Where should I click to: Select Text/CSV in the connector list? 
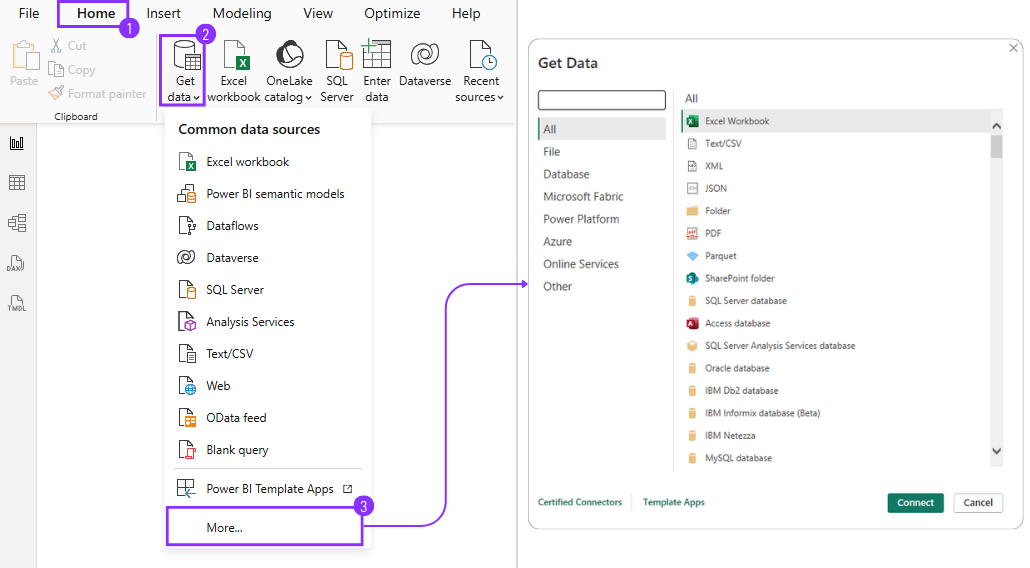pyautogui.click(x=836, y=143)
